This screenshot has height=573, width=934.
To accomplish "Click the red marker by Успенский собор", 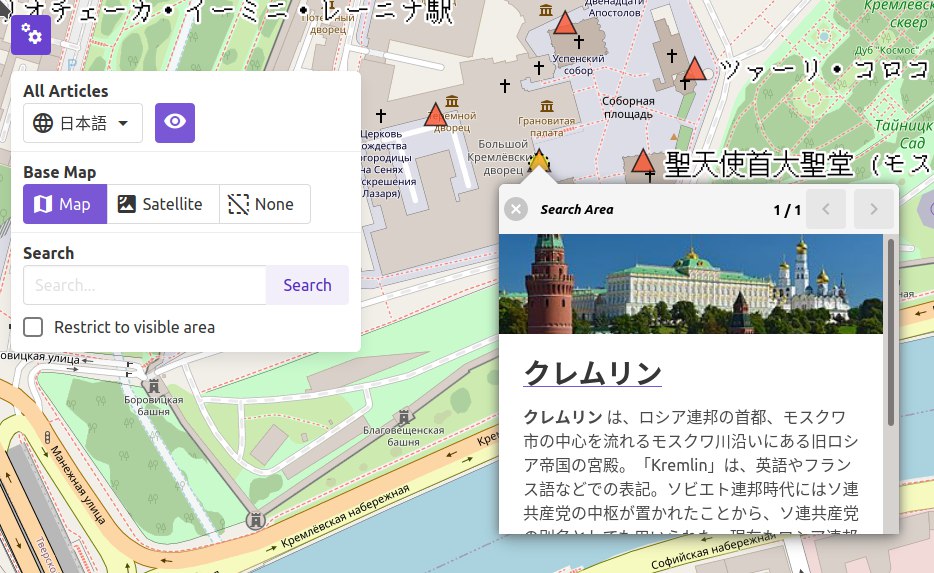I will pos(565,24).
